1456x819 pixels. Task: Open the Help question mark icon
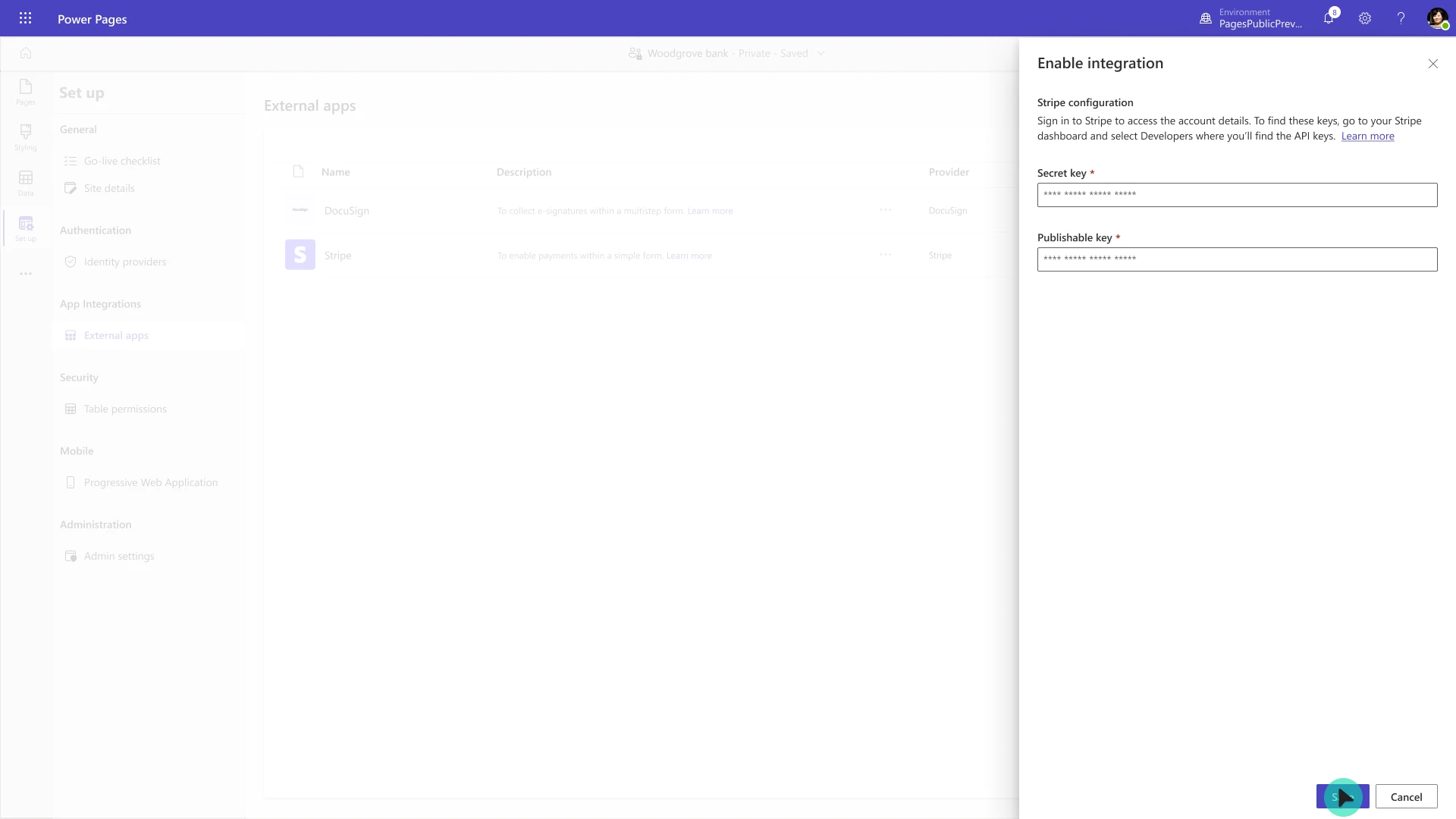(x=1401, y=18)
